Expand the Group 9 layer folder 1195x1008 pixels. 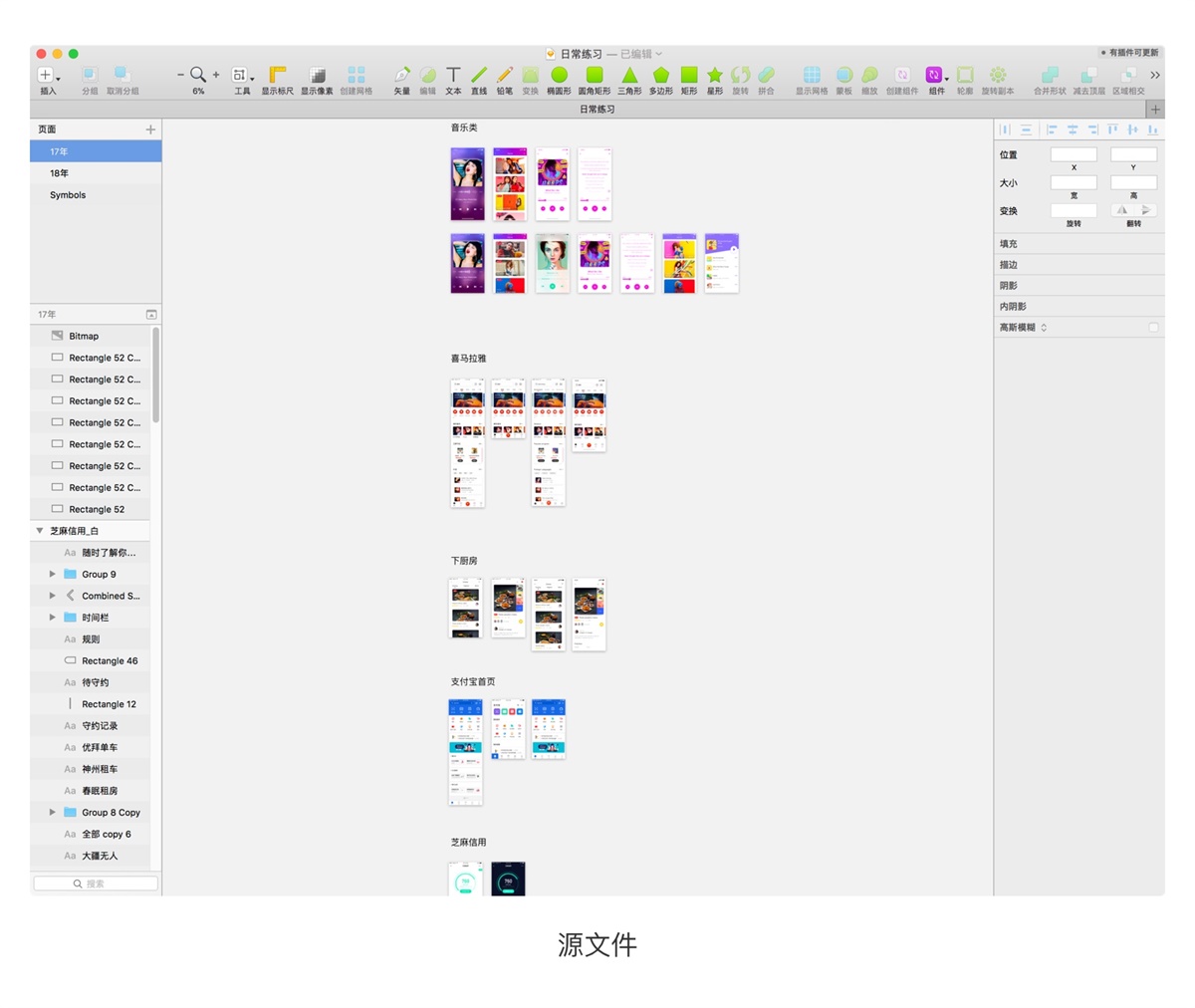(53, 574)
